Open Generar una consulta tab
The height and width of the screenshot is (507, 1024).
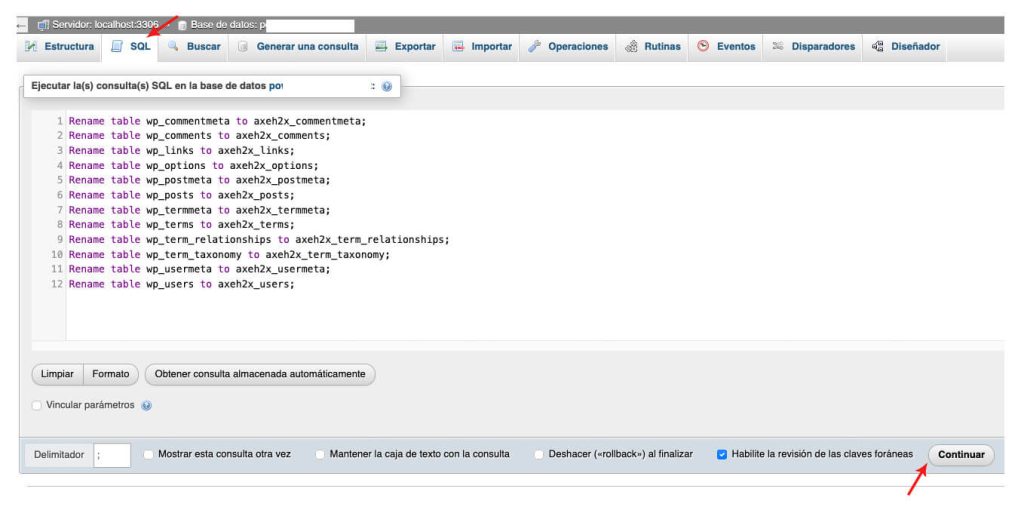point(297,47)
